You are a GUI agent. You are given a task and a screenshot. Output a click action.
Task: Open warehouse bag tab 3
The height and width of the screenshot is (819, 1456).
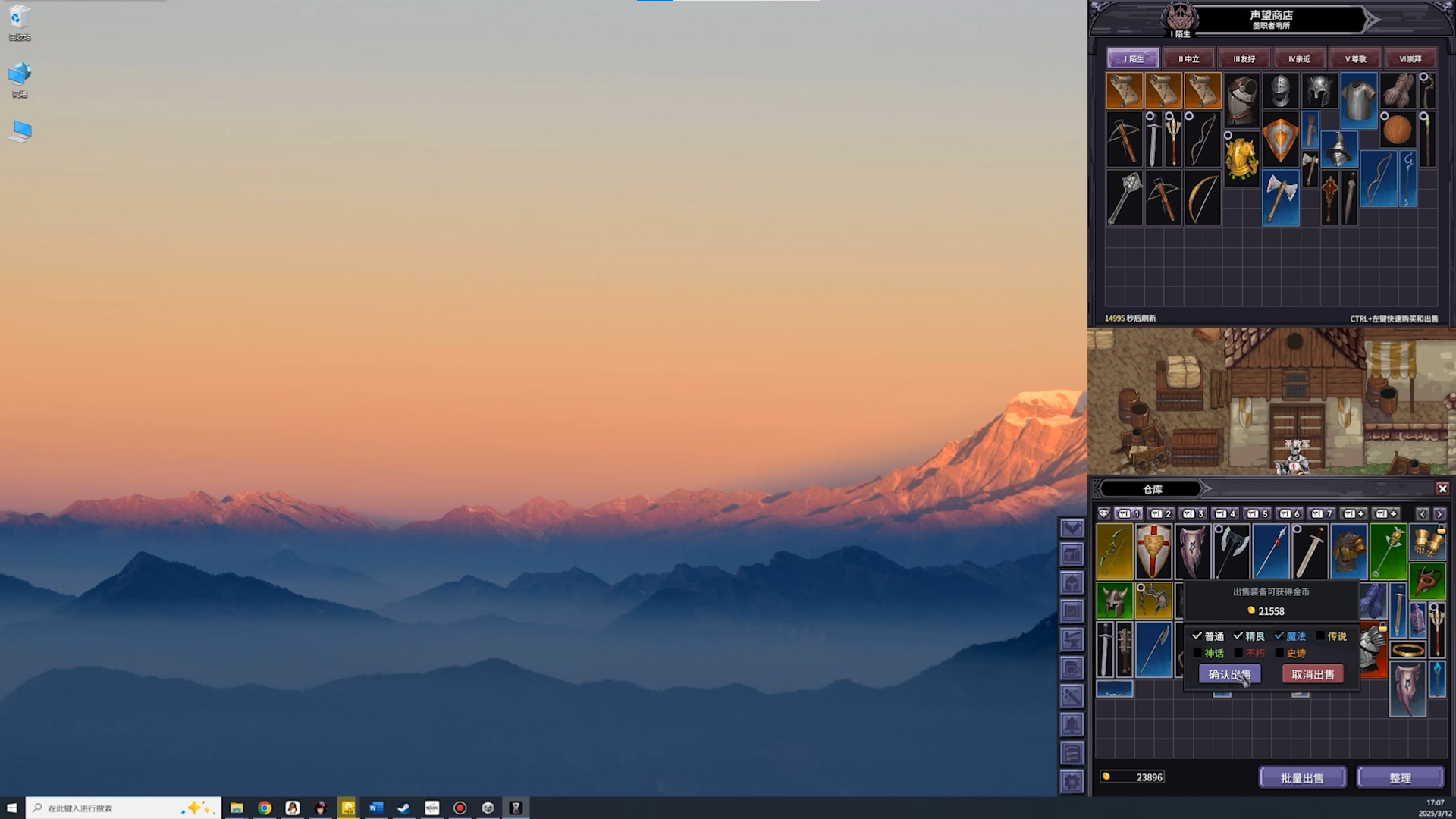1193,514
